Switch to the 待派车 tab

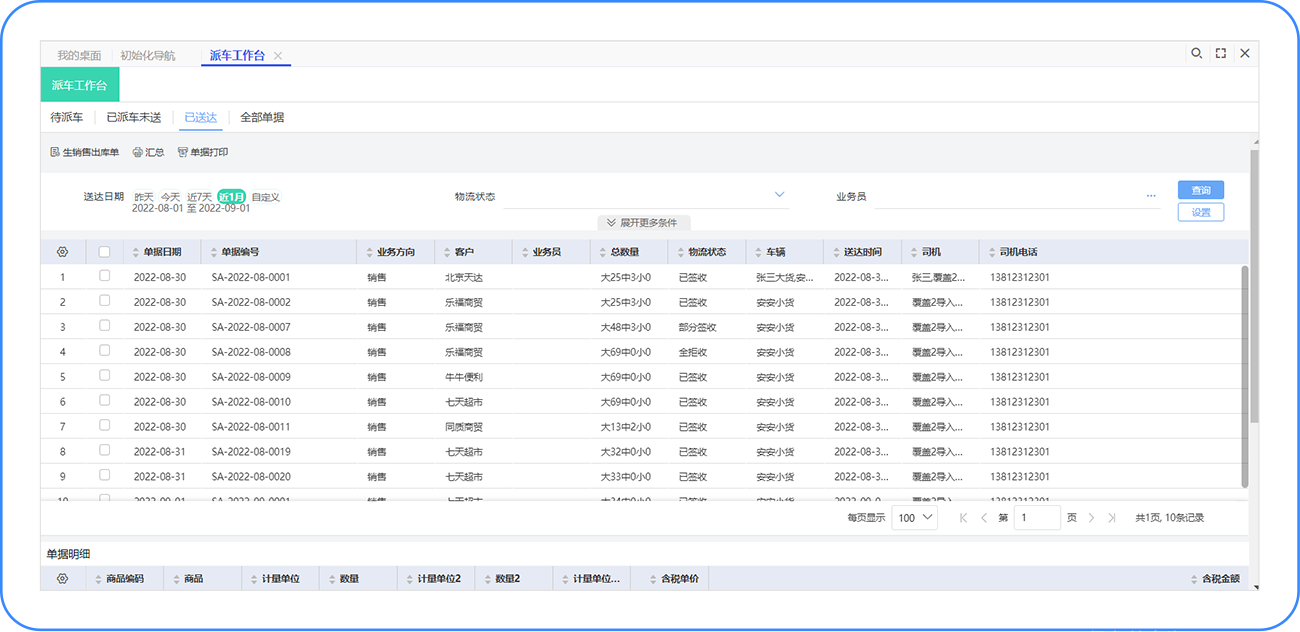(67, 118)
